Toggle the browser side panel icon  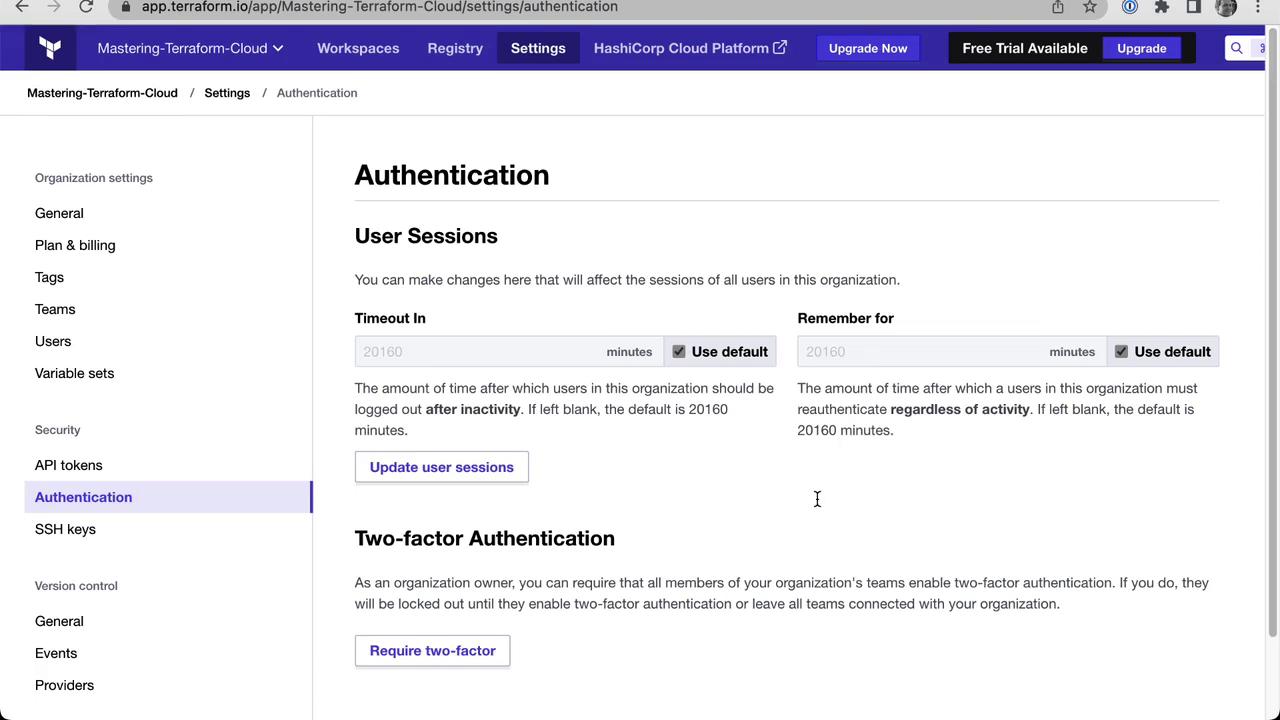tap(1193, 7)
